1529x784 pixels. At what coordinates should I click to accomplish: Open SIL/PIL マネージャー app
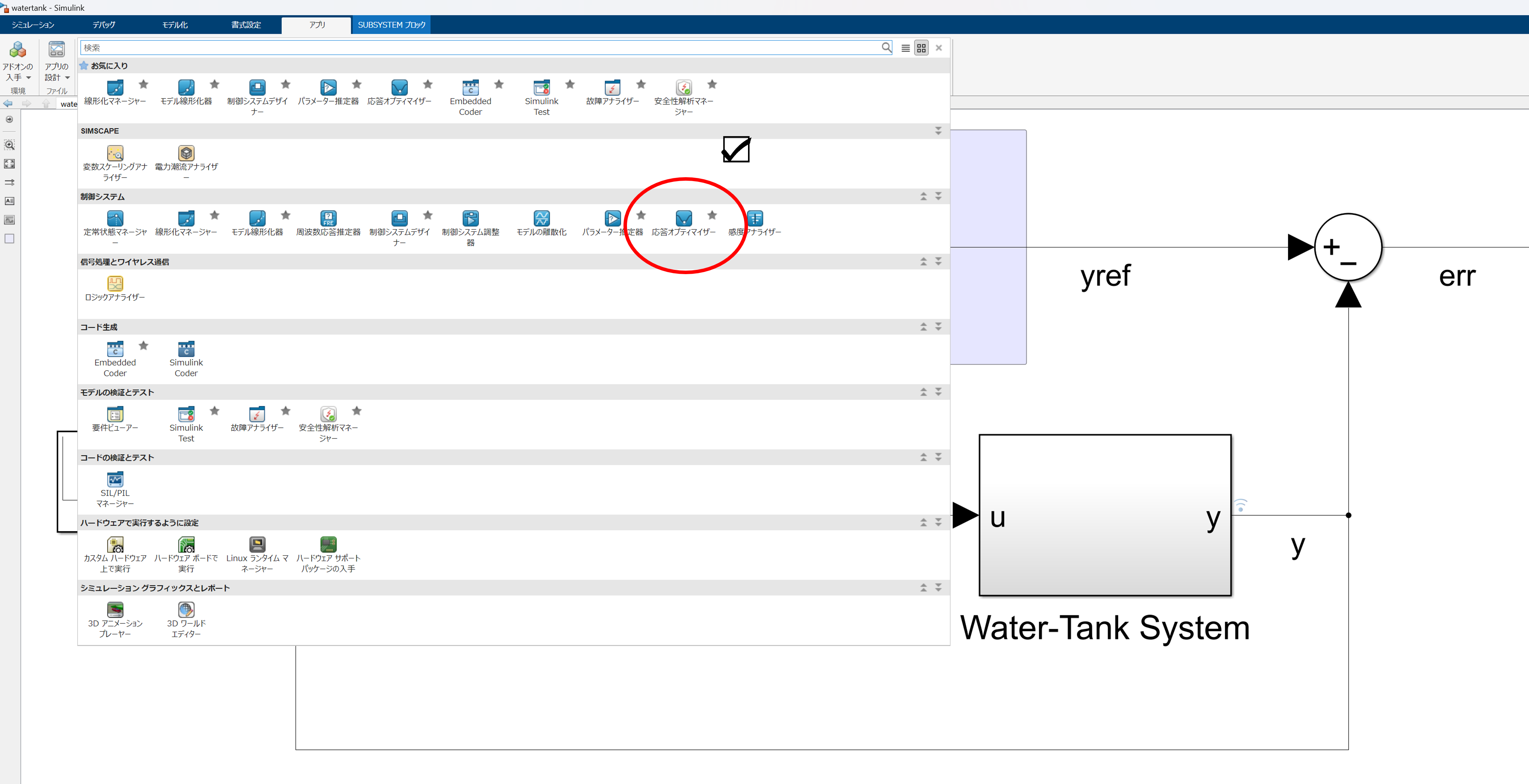(115, 480)
